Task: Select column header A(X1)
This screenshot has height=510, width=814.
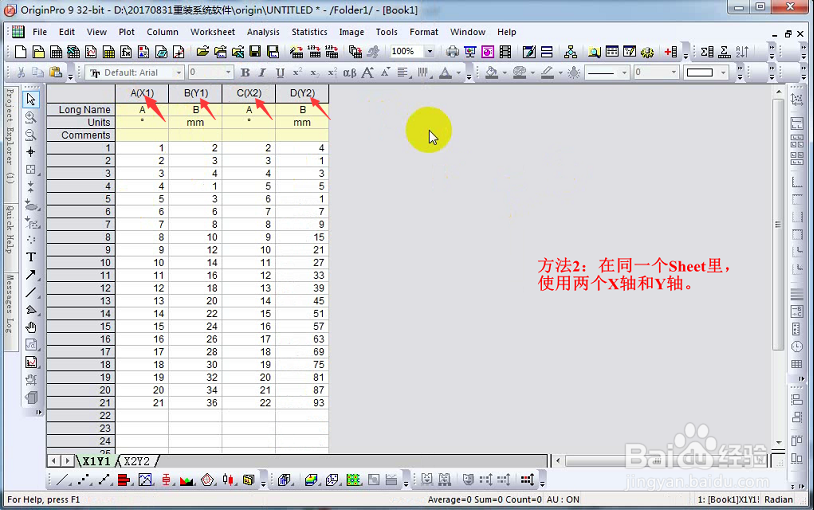Action: [142, 93]
